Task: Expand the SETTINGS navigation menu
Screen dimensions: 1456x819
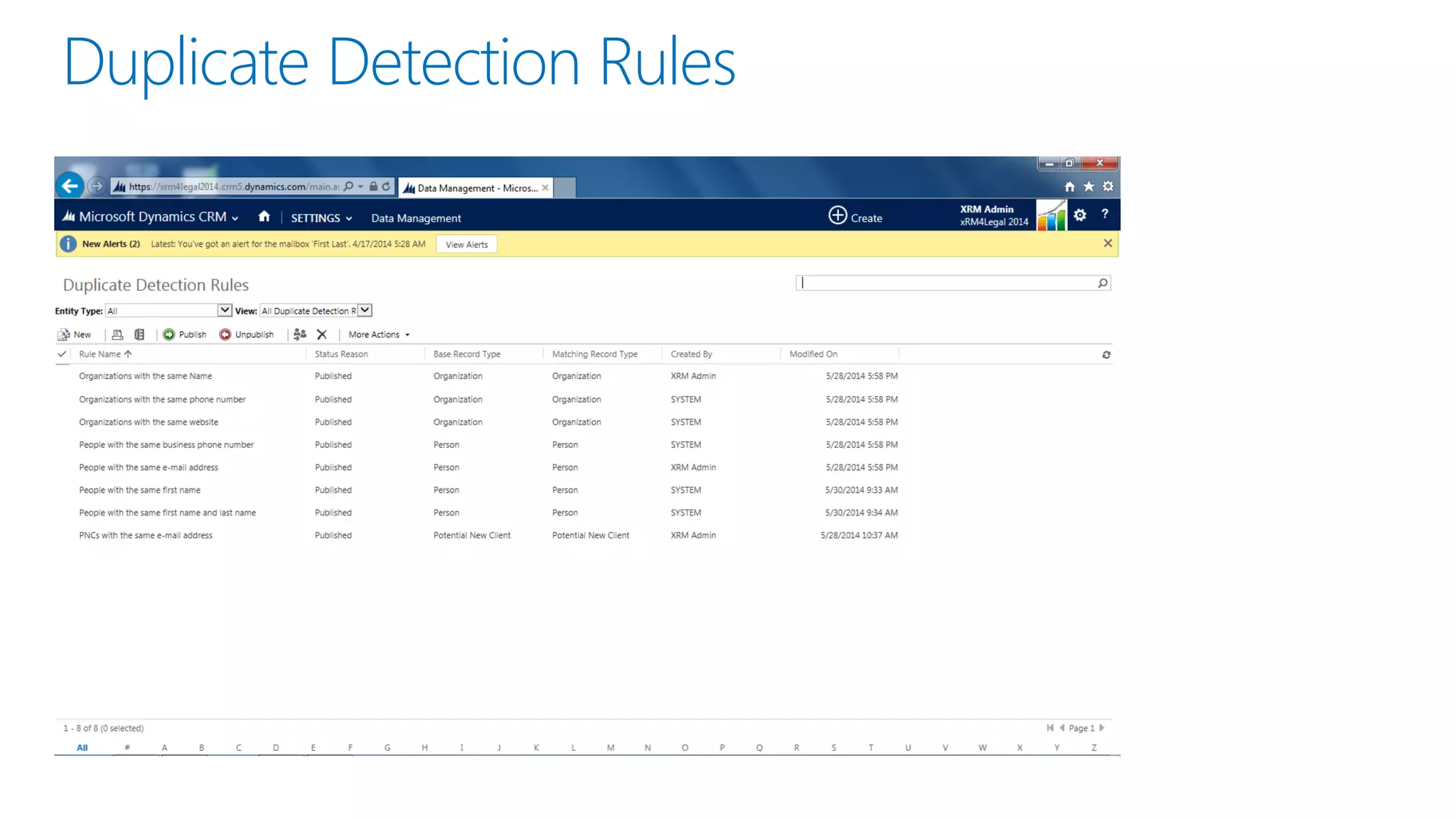Action: click(321, 218)
